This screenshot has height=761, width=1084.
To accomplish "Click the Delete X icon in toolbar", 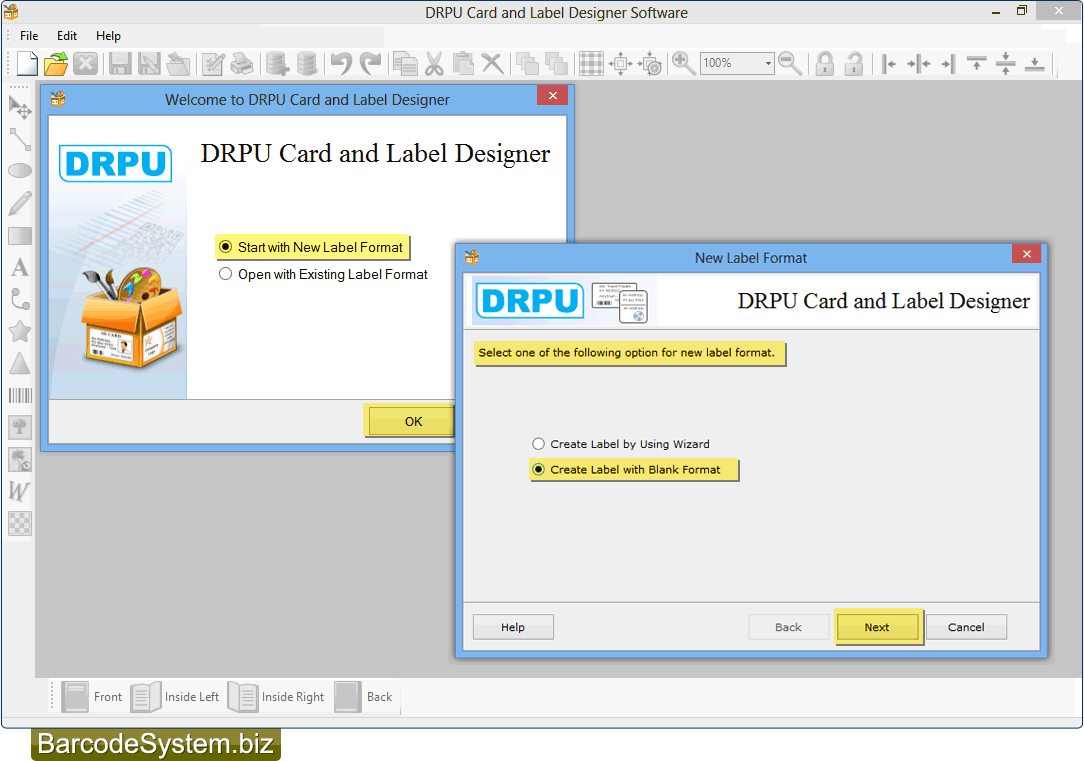I will click(492, 64).
